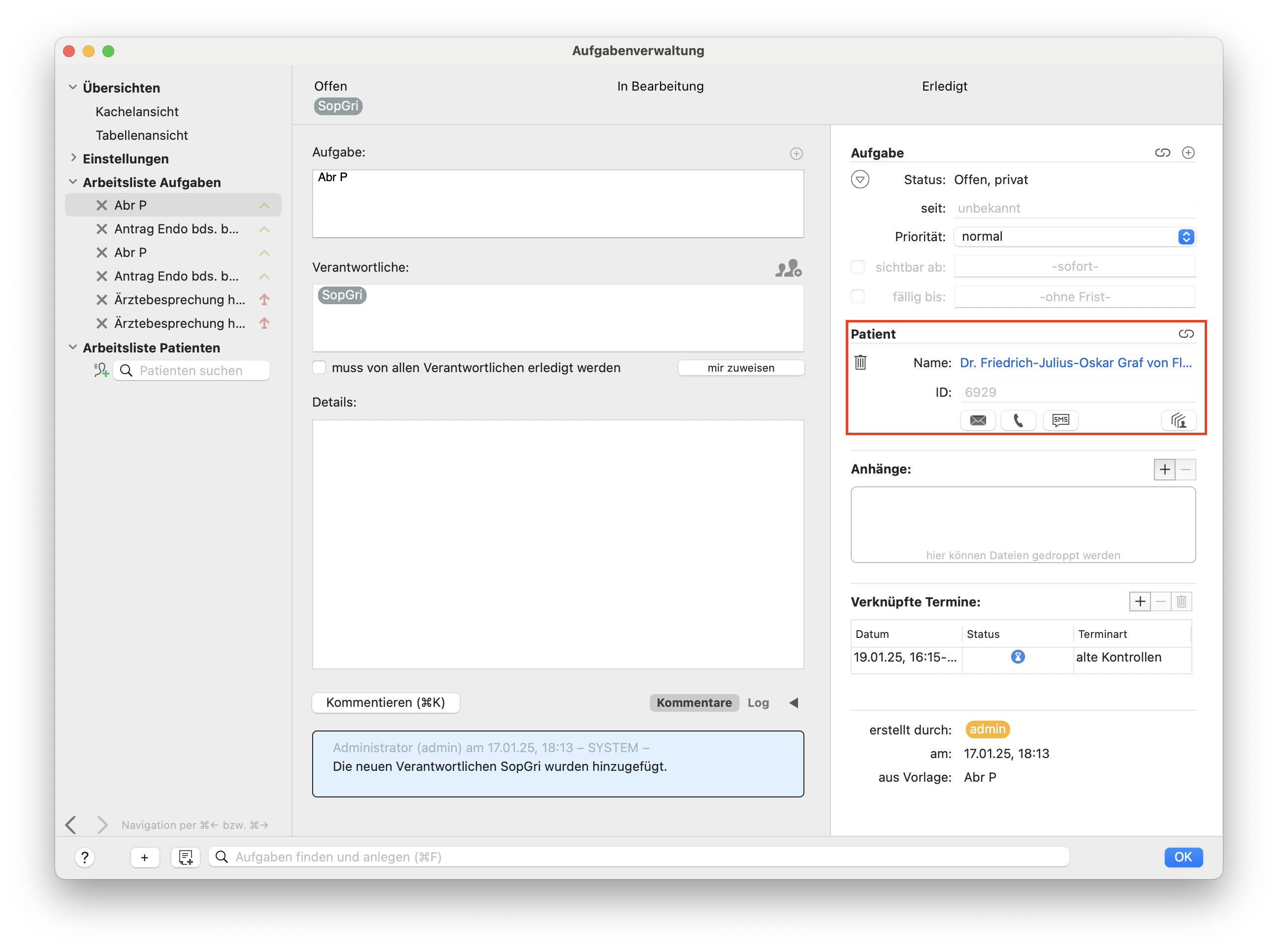Click X icon on first Abr P task
The width and height of the screenshot is (1278, 952).
point(101,205)
